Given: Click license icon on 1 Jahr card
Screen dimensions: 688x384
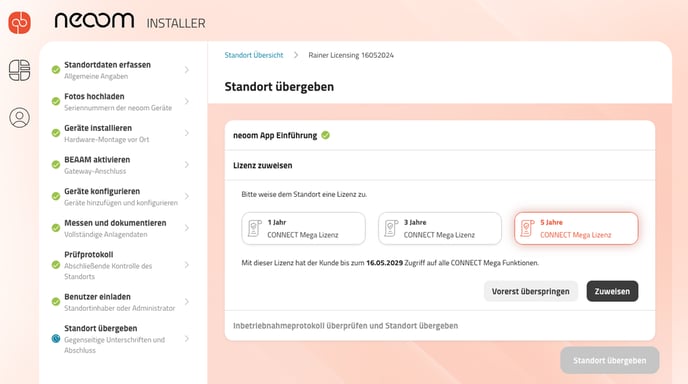Looking at the screenshot, I should coord(254,228).
